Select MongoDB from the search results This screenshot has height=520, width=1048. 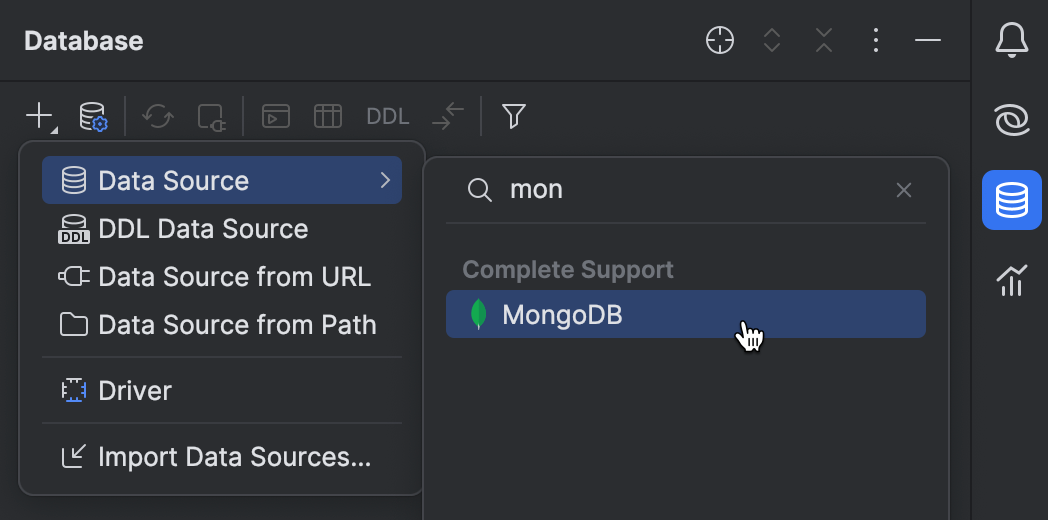(686, 314)
